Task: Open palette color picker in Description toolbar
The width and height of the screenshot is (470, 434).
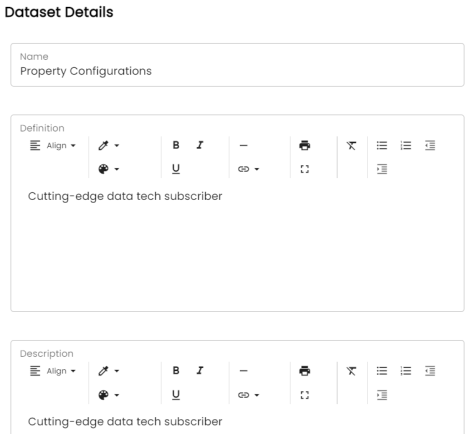Action: (x=109, y=395)
